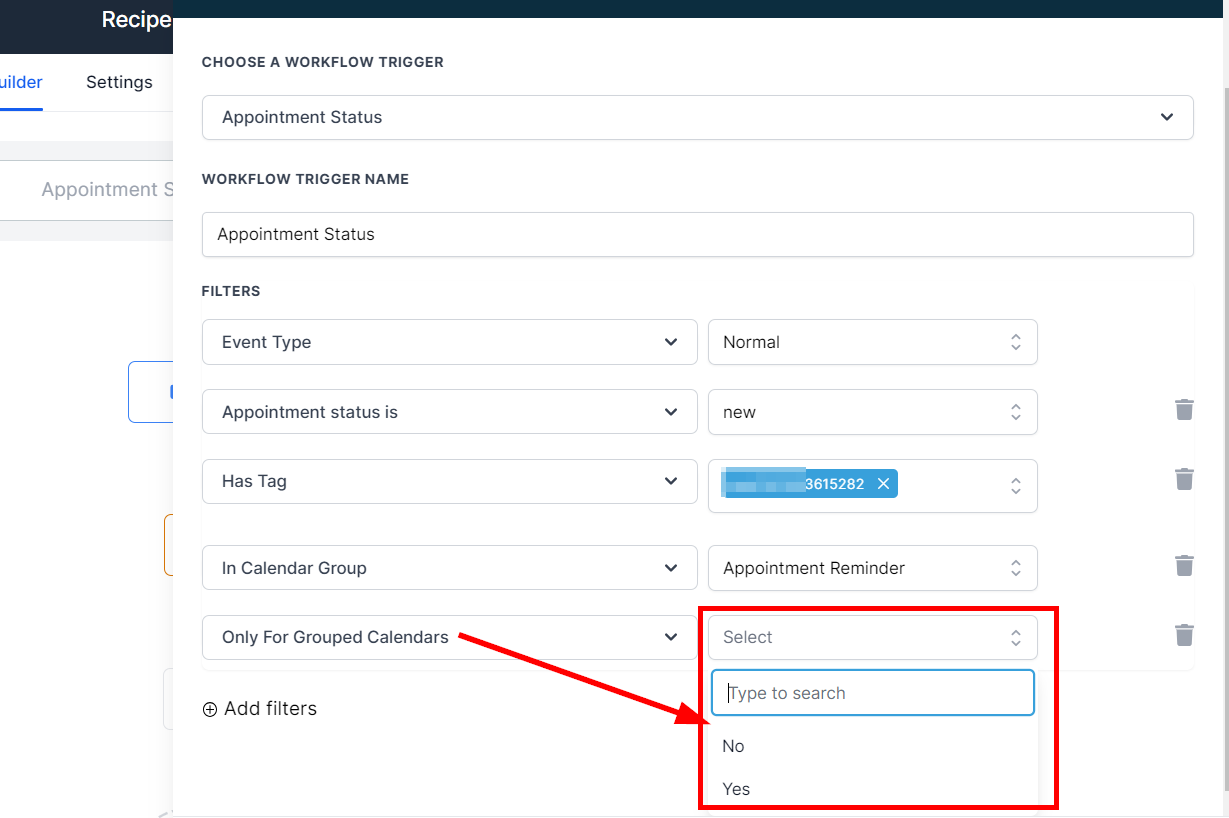
Task: Choose No from the dropdown list
Action: click(x=734, y=746)
